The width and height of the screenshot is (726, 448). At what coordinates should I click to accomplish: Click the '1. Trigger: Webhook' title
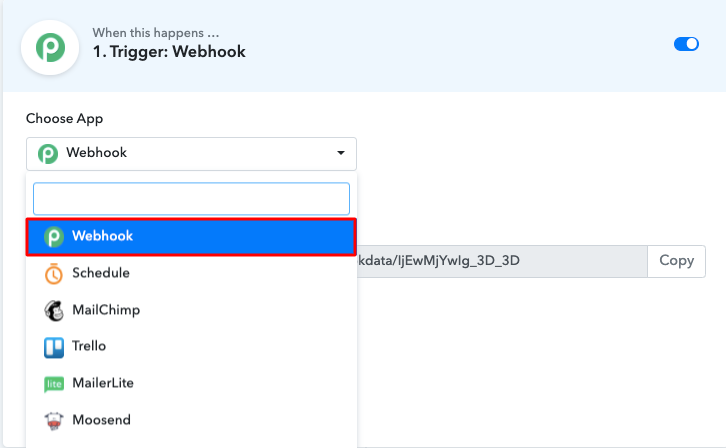click(x=169, y=51)
